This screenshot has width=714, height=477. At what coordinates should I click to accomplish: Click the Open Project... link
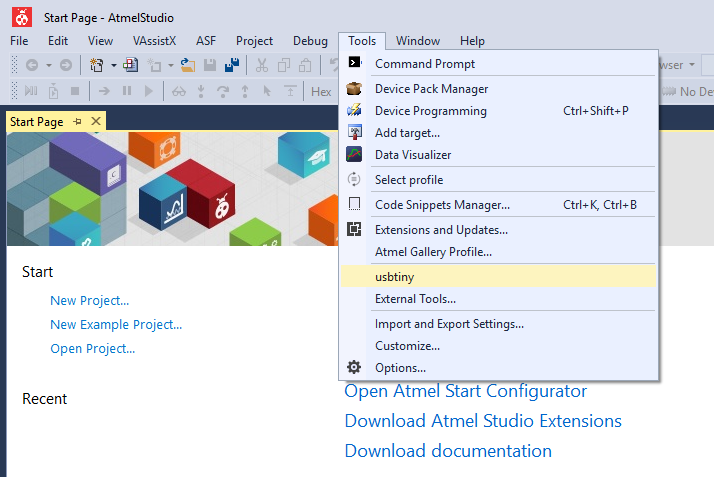(x=92, y=349)
